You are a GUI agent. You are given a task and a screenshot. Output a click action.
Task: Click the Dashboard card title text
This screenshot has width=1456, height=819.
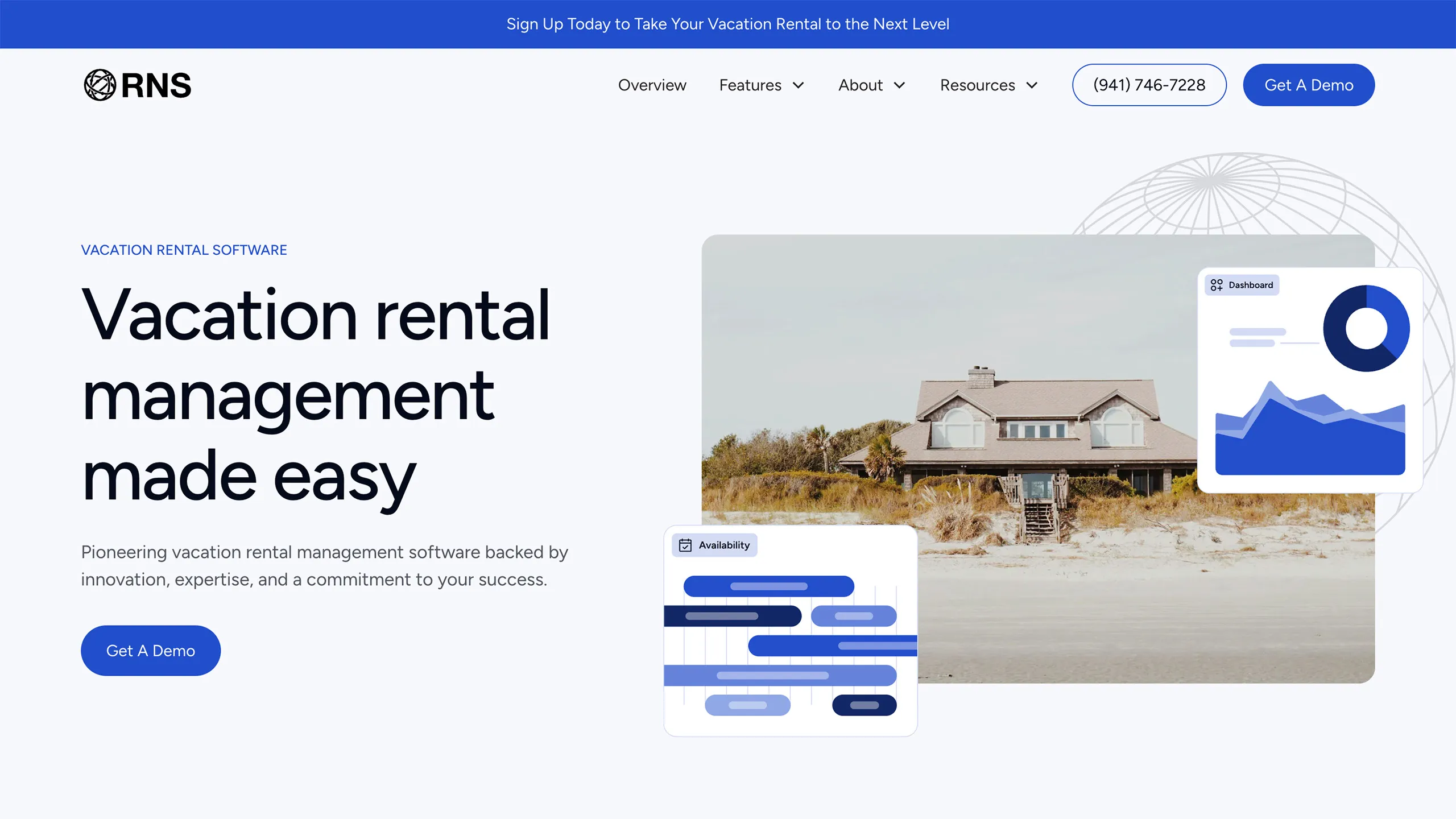coord(1251,284)
